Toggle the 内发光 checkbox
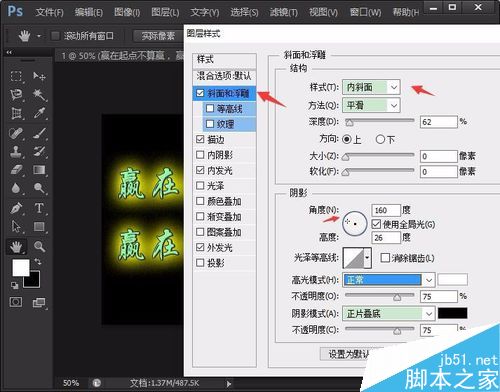 (200, 170)
